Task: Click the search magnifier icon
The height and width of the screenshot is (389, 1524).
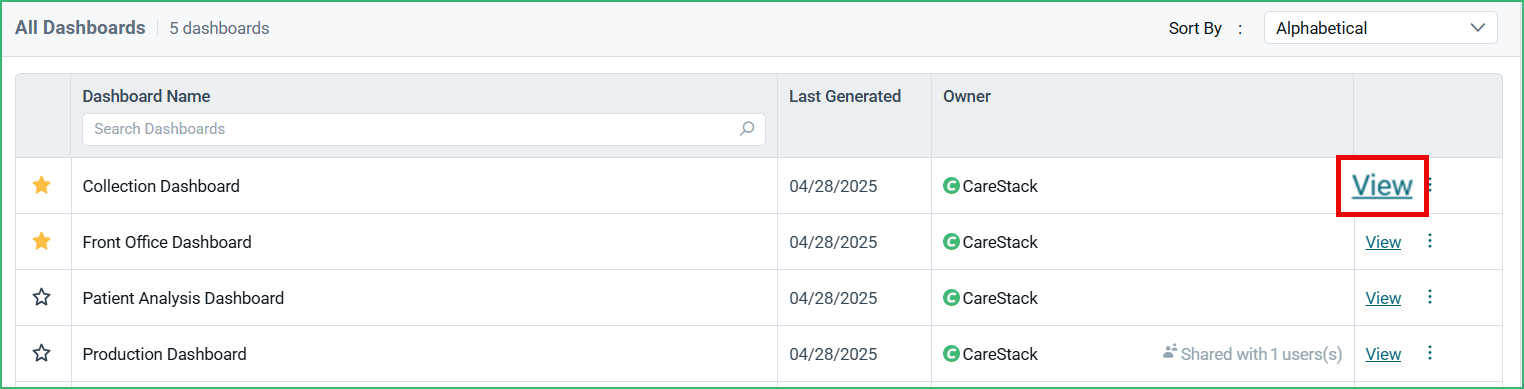Action: pyautogui.click(x=747, y=129)
